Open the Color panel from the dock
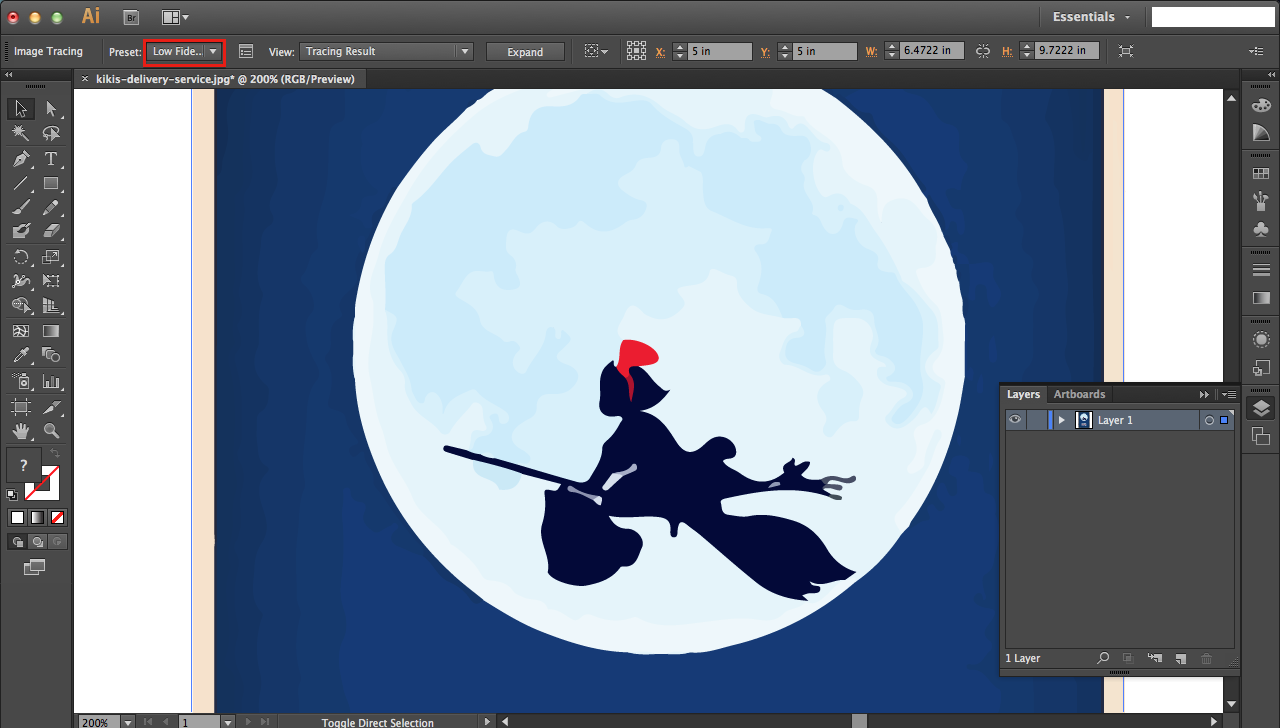Viewport: 1280px width, 728px height. click(x=1261, y=106)
